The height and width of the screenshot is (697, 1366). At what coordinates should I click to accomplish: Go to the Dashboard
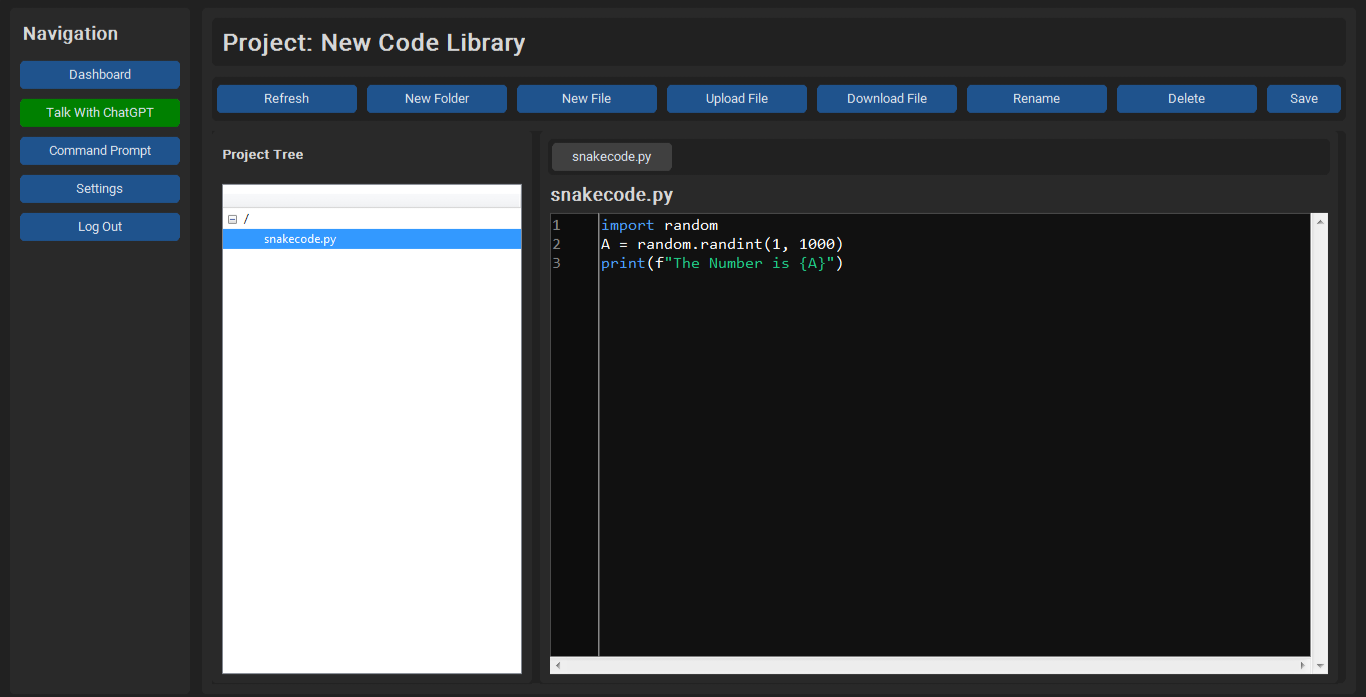pyautogui.click(x=100, y=75)
